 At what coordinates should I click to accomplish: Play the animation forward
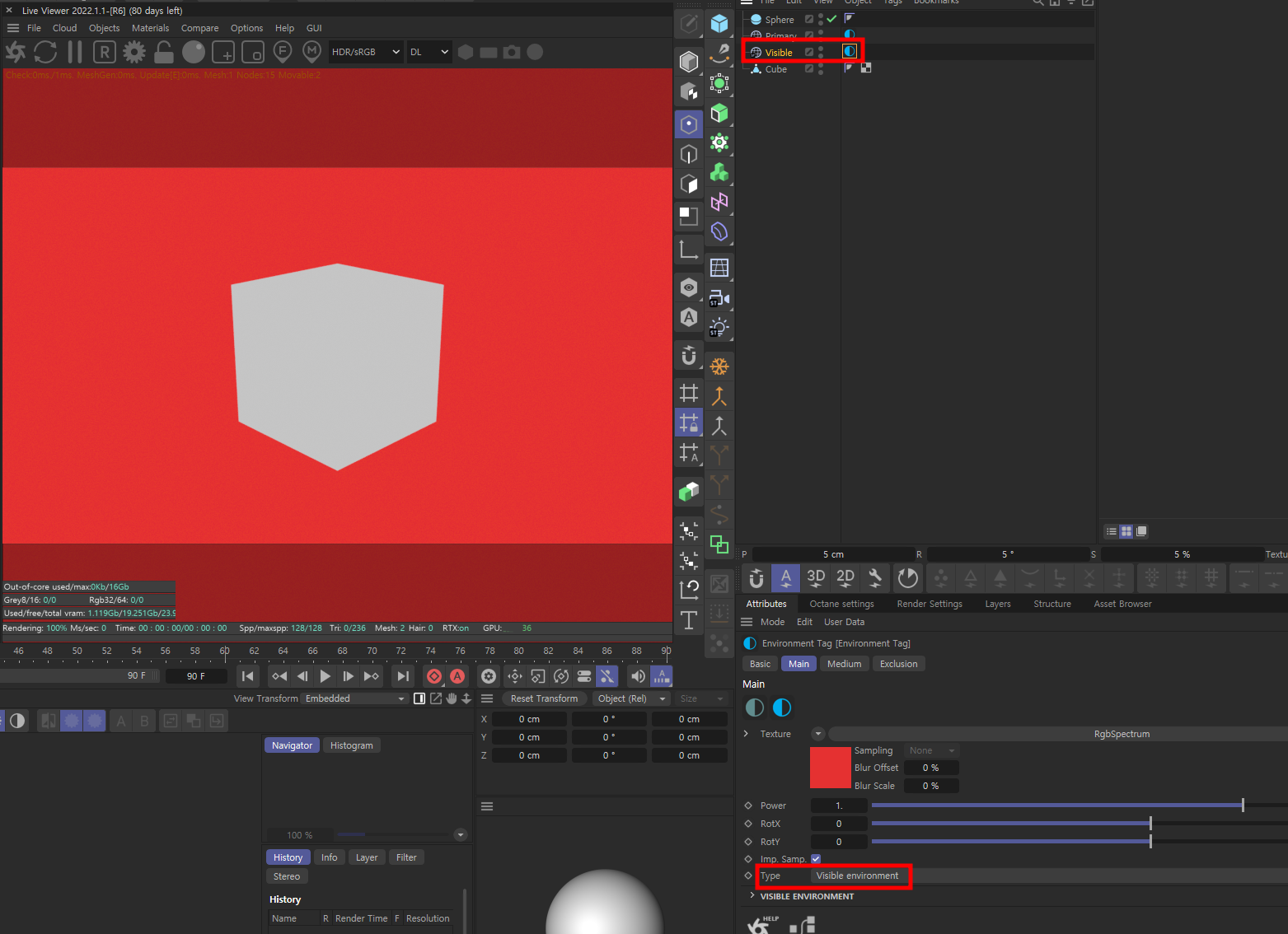(326, 676)
